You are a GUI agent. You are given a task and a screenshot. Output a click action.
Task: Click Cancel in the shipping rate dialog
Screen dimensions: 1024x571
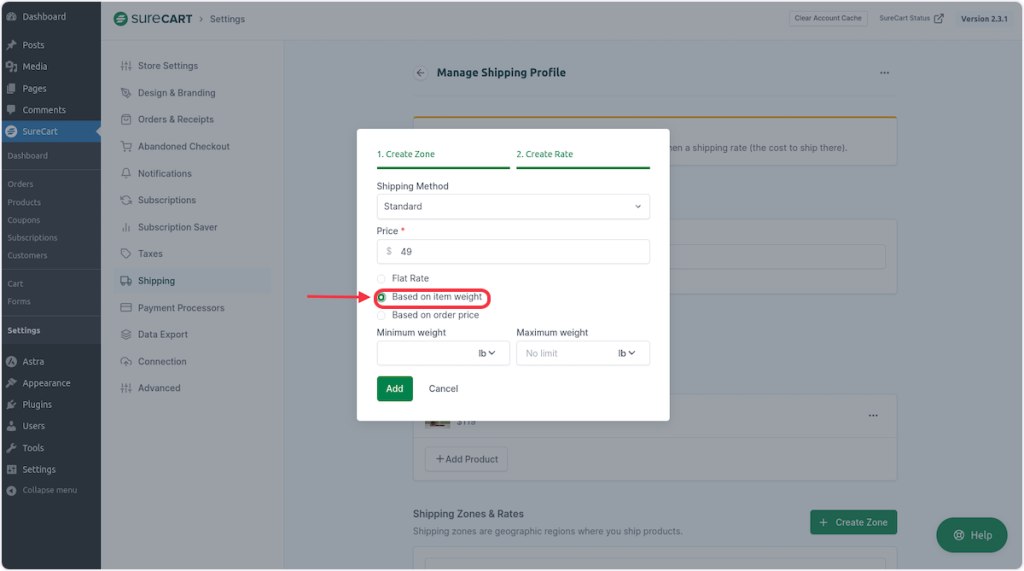(x=443, y=389)
